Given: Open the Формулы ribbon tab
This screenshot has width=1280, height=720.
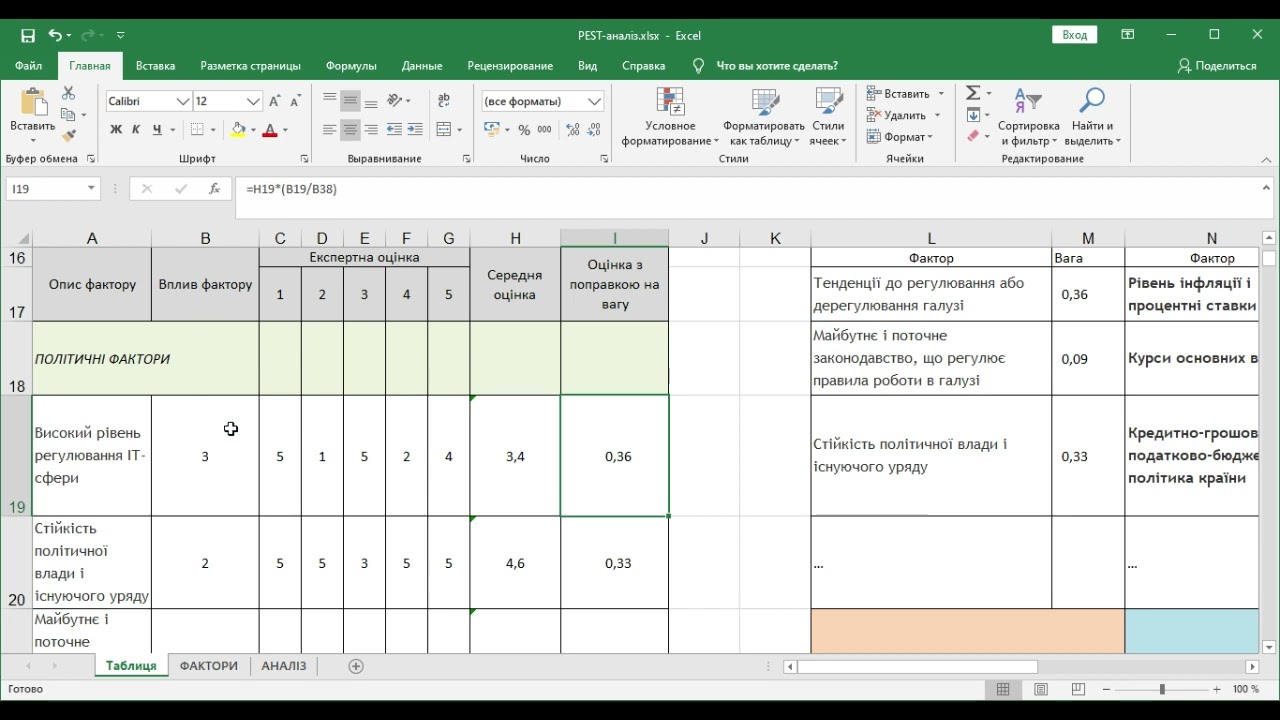Looking at the screenshot, I should coord(351,66).
